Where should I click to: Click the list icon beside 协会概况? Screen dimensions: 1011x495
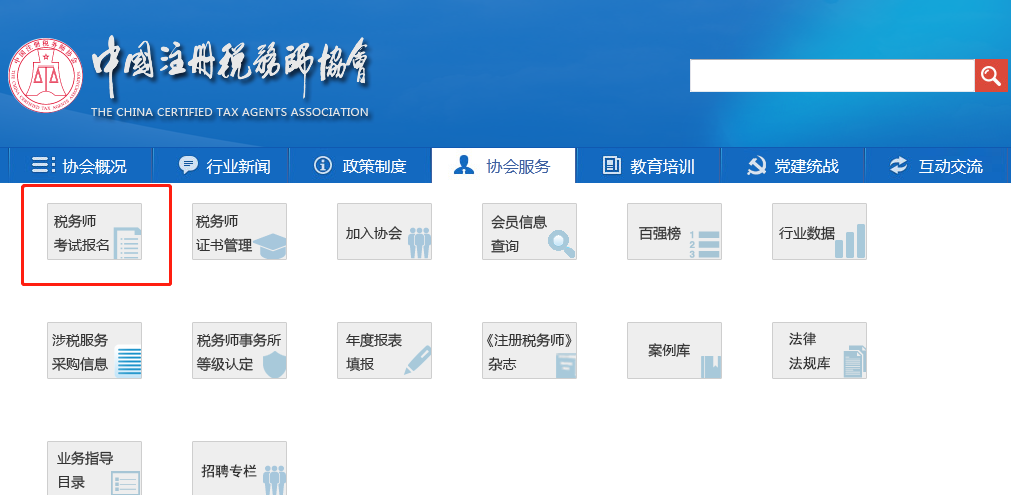coord(43,165)
